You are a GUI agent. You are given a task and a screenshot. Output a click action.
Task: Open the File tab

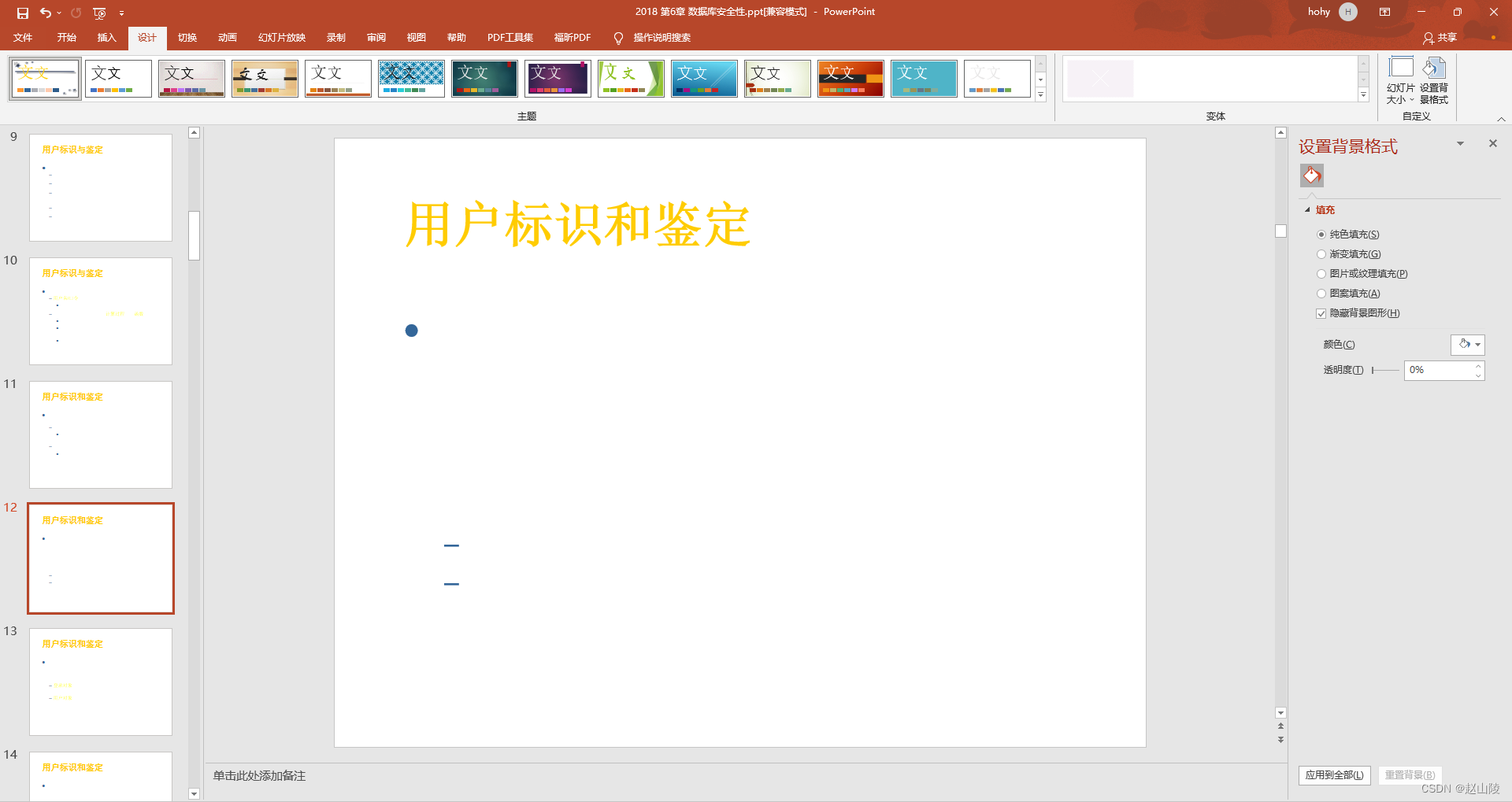click(23, 38)
